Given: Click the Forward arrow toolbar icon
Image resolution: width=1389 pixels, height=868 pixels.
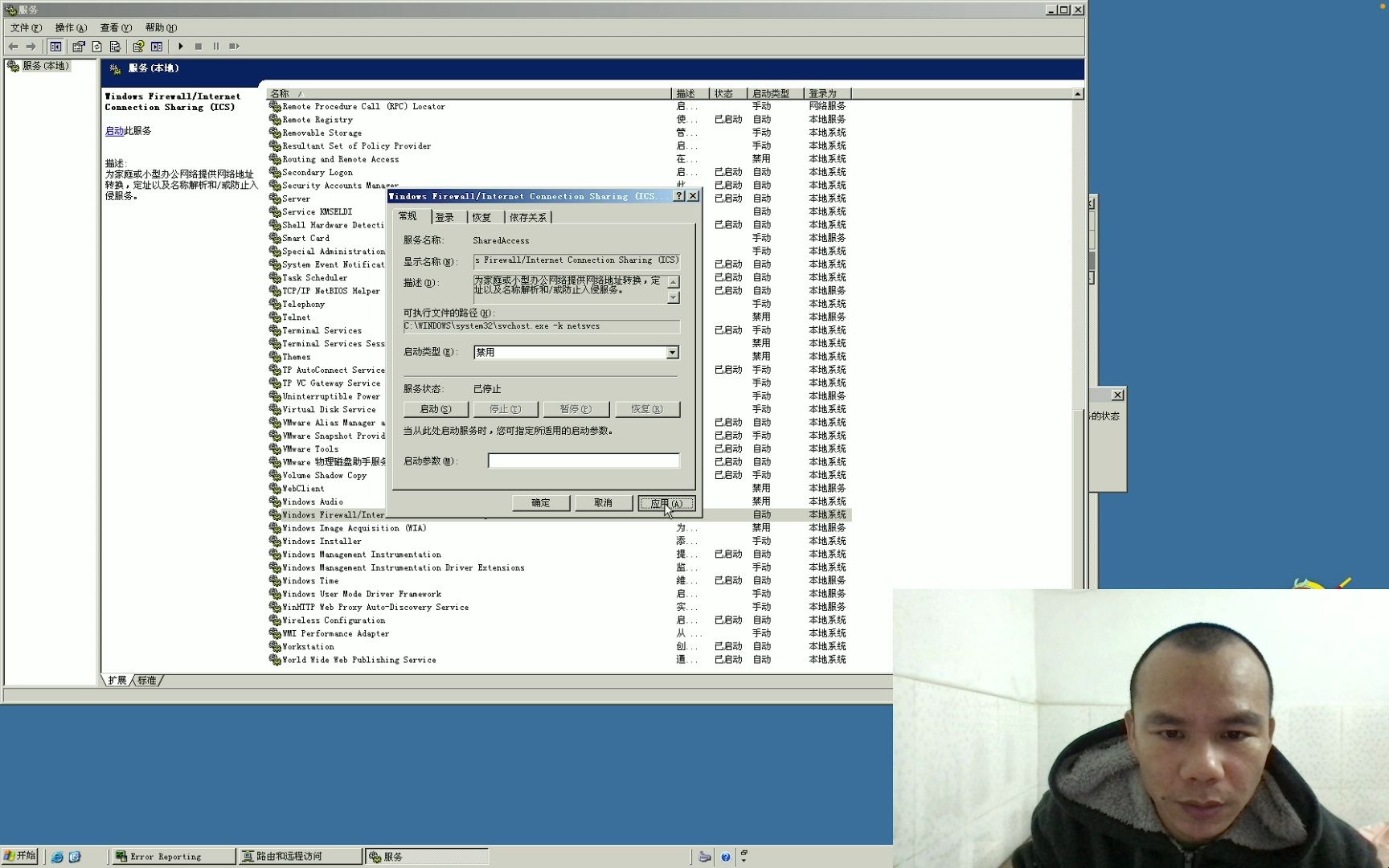Looking at the screenshot, I should tap(31, 47).
